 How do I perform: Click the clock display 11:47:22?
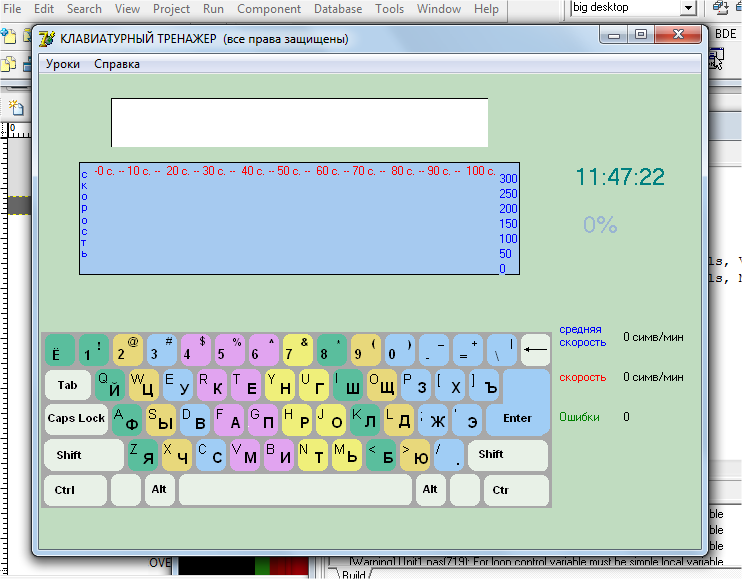pyautogui.click(x=620, y=177)
